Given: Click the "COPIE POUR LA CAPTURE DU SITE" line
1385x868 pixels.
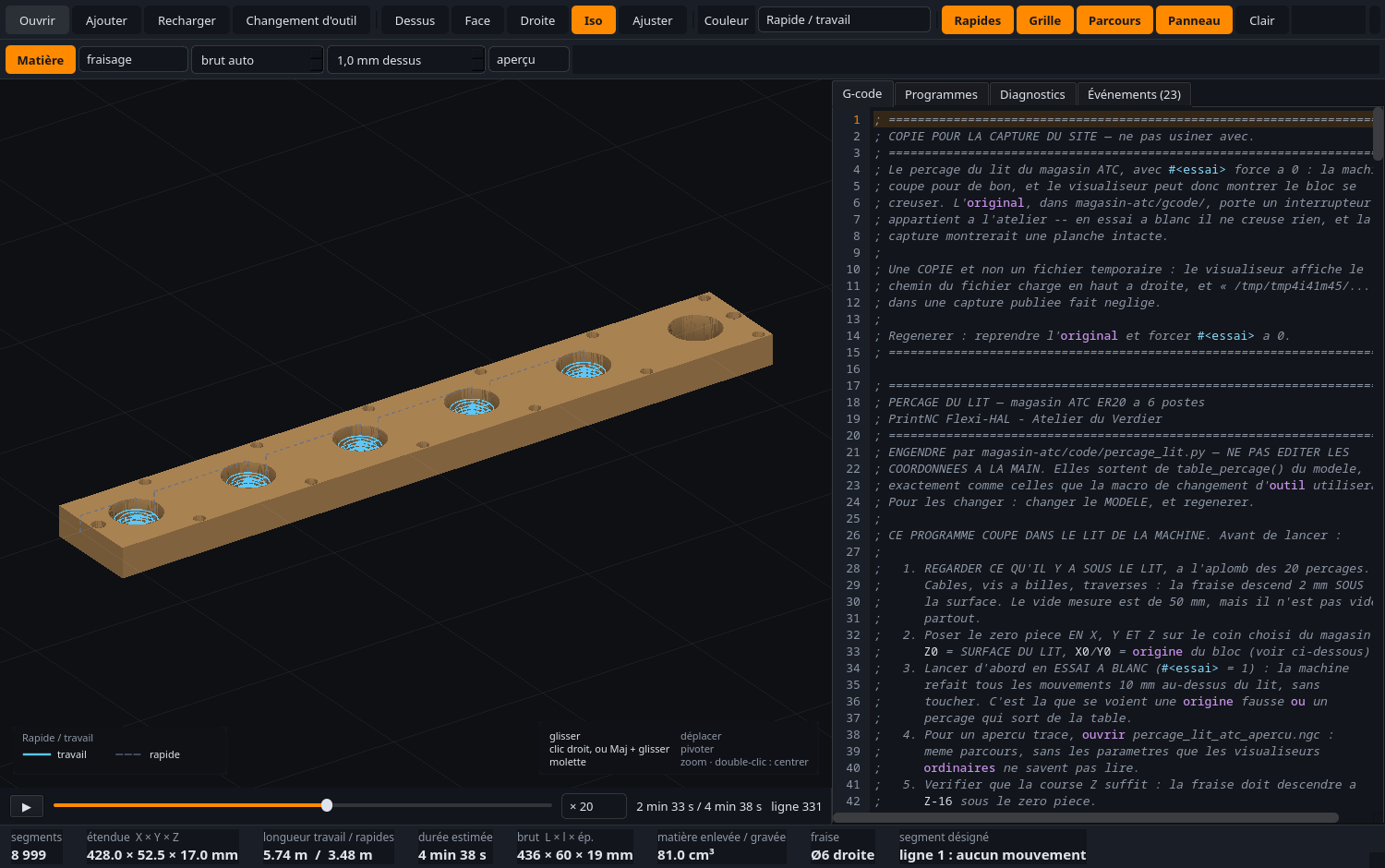Looking at the screenshot, I should pos(1065,137).
